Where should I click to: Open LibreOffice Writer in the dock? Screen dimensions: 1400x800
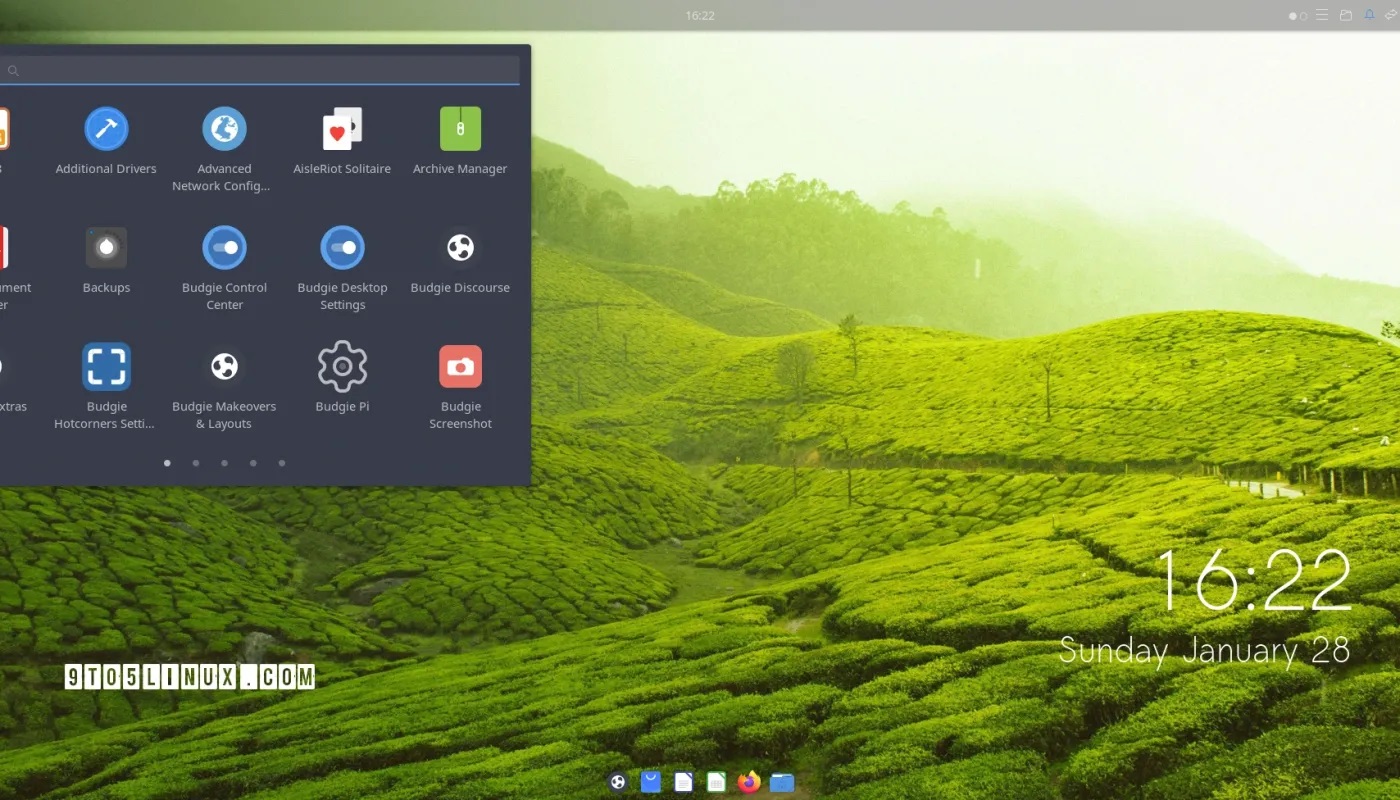[x=683, y=782]
